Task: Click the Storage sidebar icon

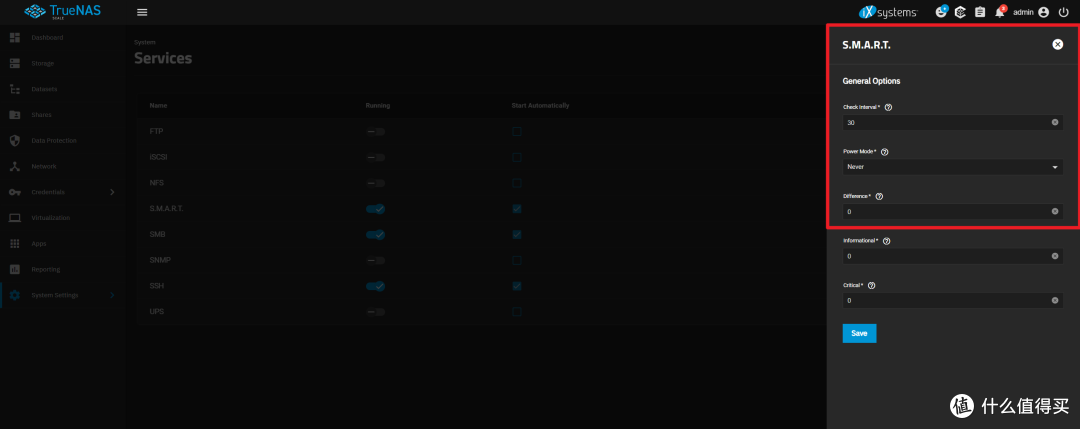Action: 14,63
